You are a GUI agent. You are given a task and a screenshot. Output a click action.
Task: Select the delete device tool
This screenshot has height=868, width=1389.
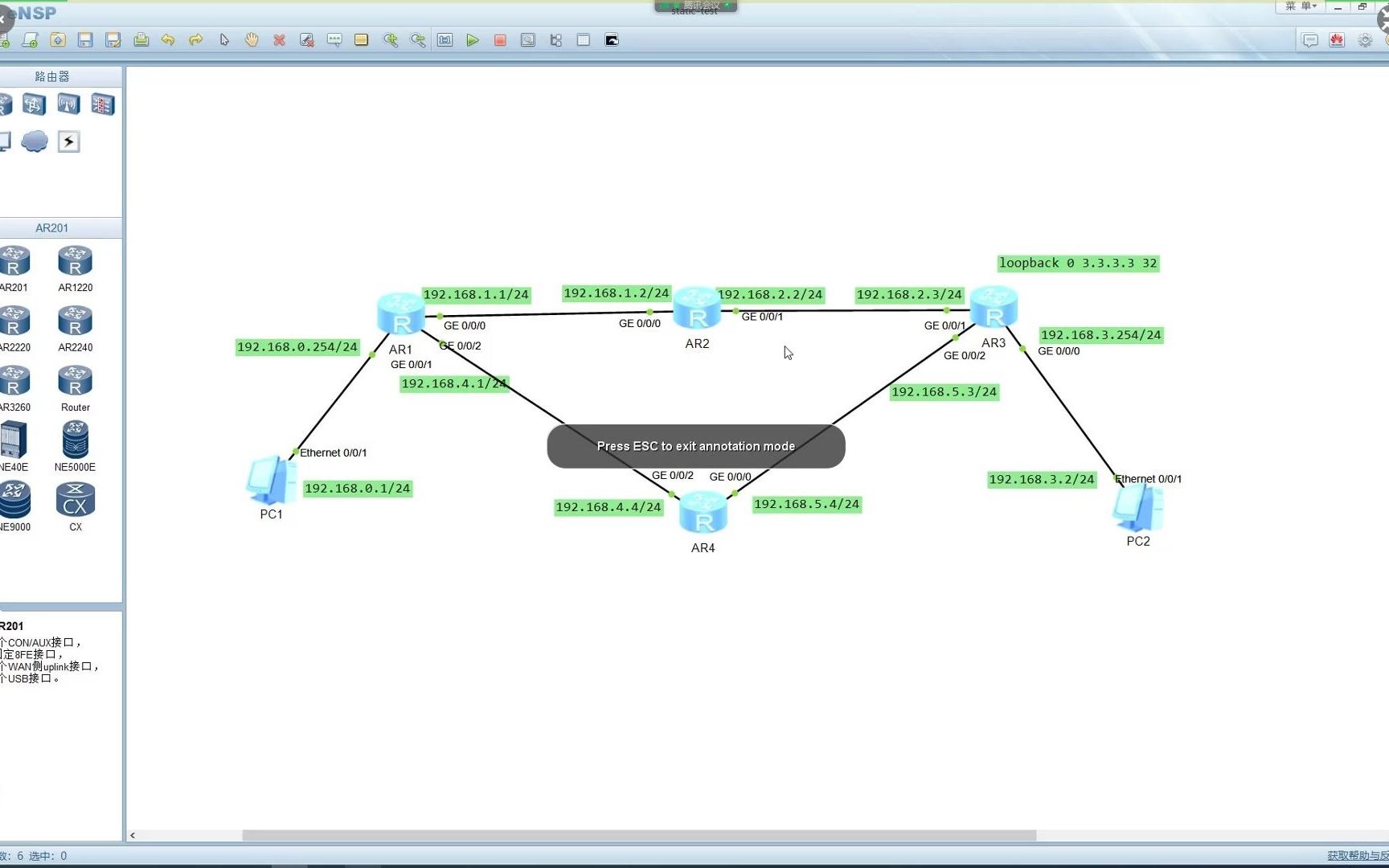point(279,39)
